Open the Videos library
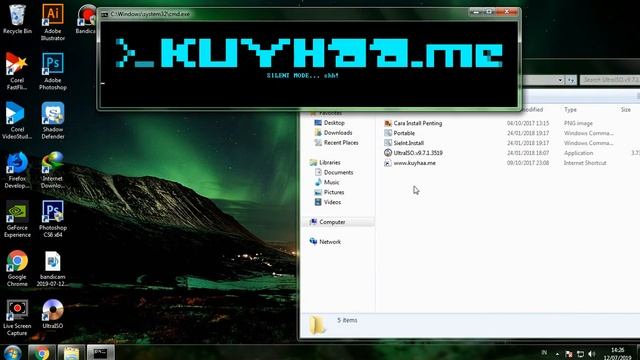Viewport: 640px width, 360px height. (x=328, y=202)
